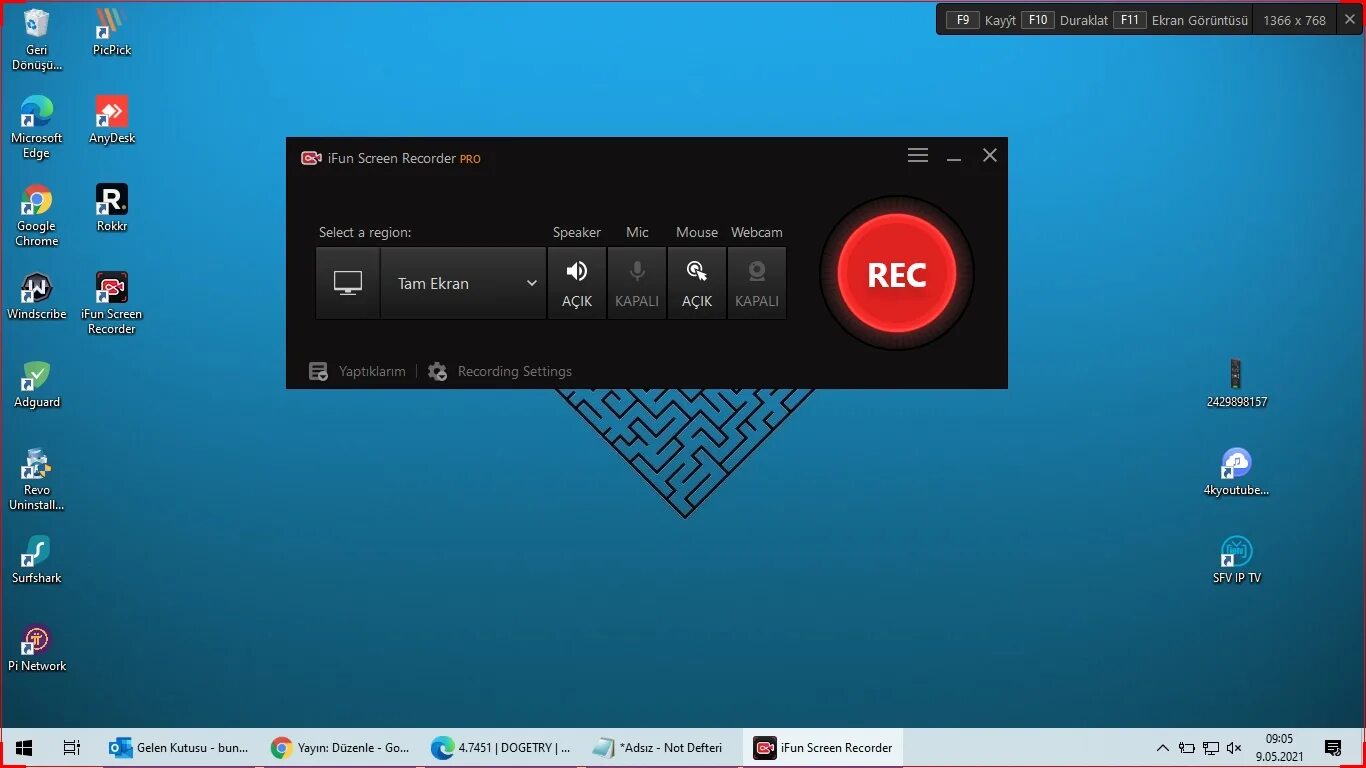Select the Revo Uninstaller desktop icon

(37, 480)
